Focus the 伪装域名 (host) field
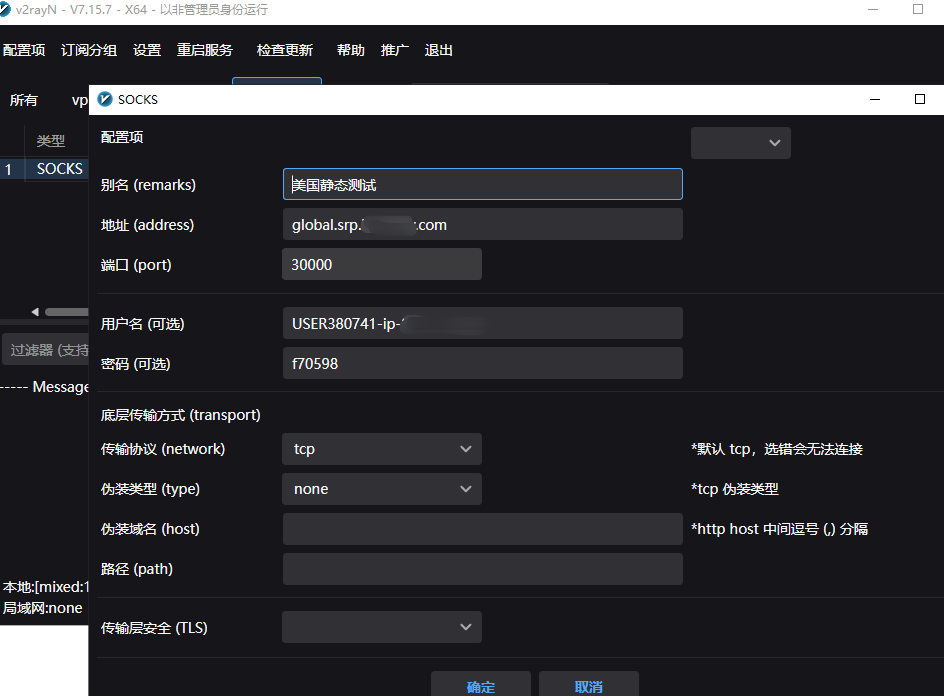The height and width of the screenshot is (696, 944). 482,529
